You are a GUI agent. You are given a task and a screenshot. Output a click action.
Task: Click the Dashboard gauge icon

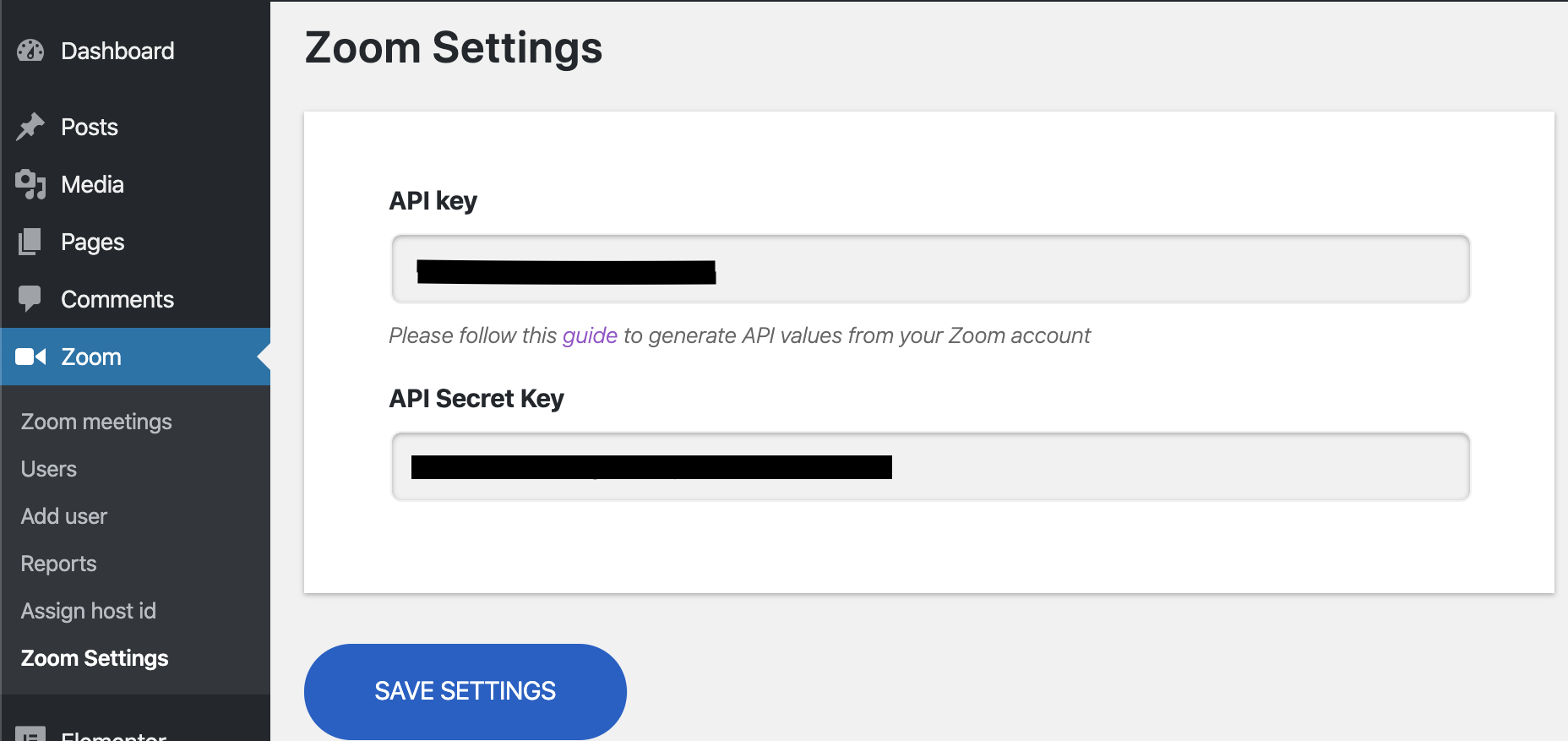(x=30, y=51)
